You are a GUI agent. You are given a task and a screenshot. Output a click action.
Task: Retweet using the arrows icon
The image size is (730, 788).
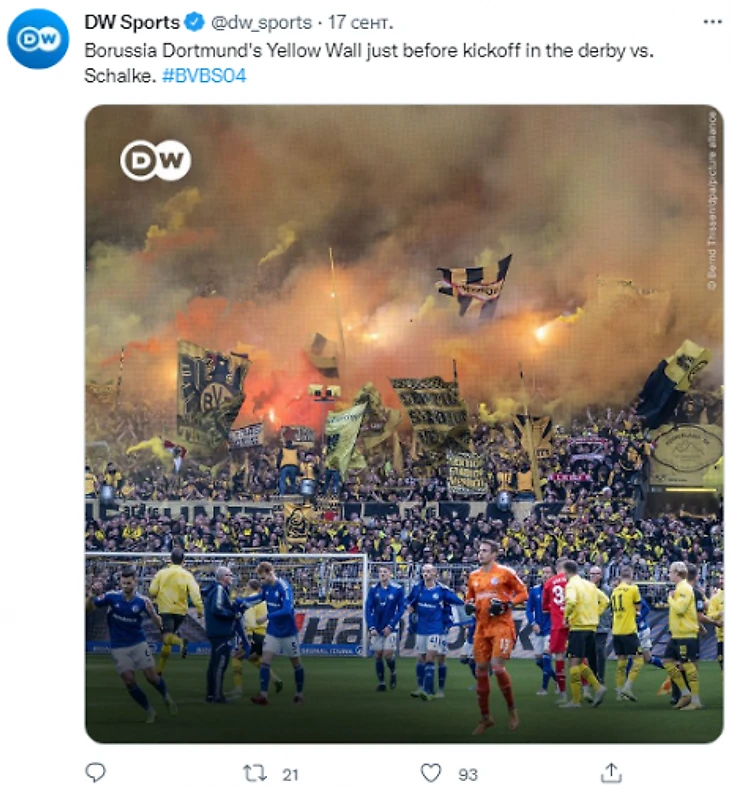pyautogui.click(x=255, y=773)
